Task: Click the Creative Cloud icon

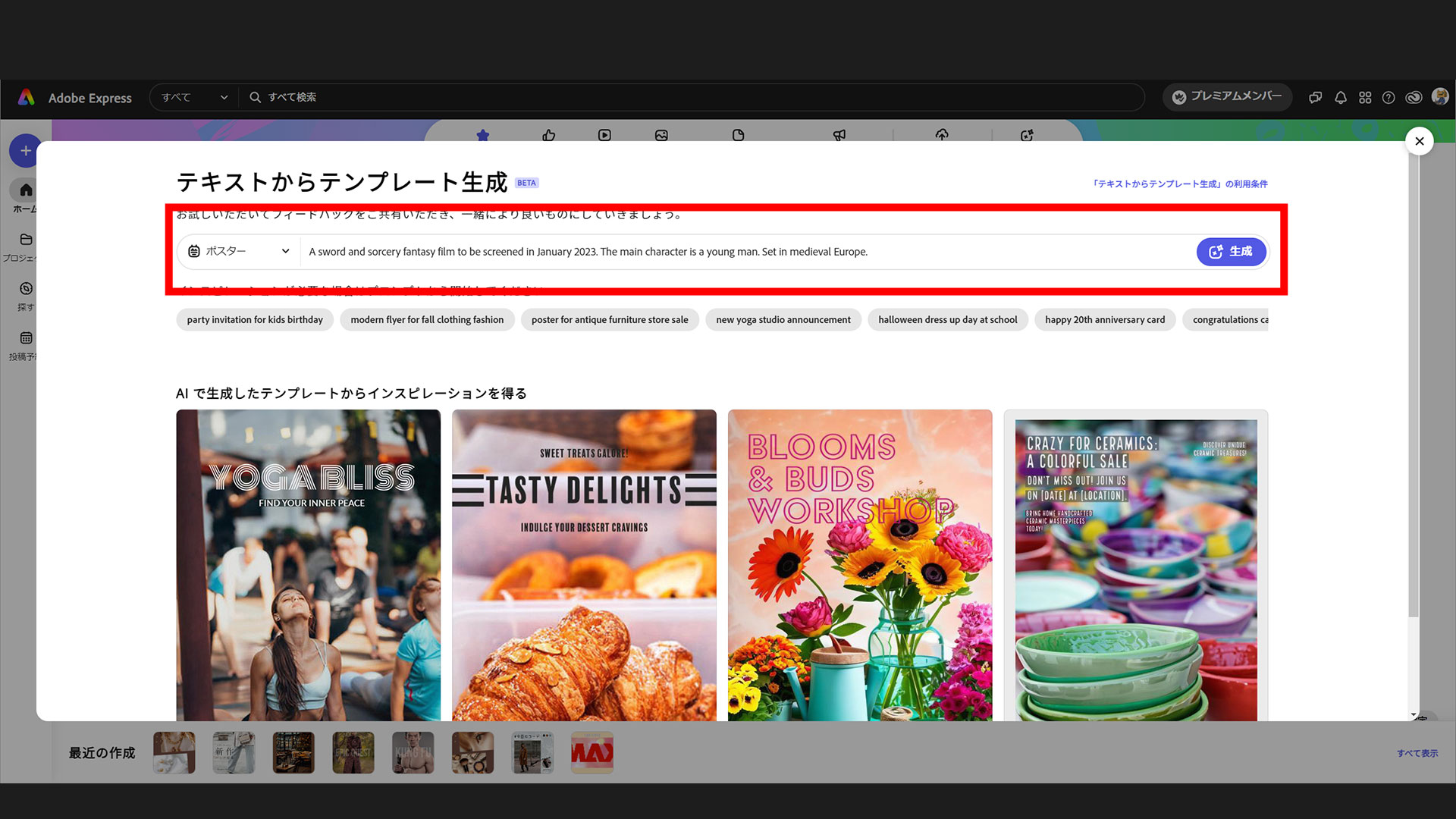Action: (x=1414, y=97)
